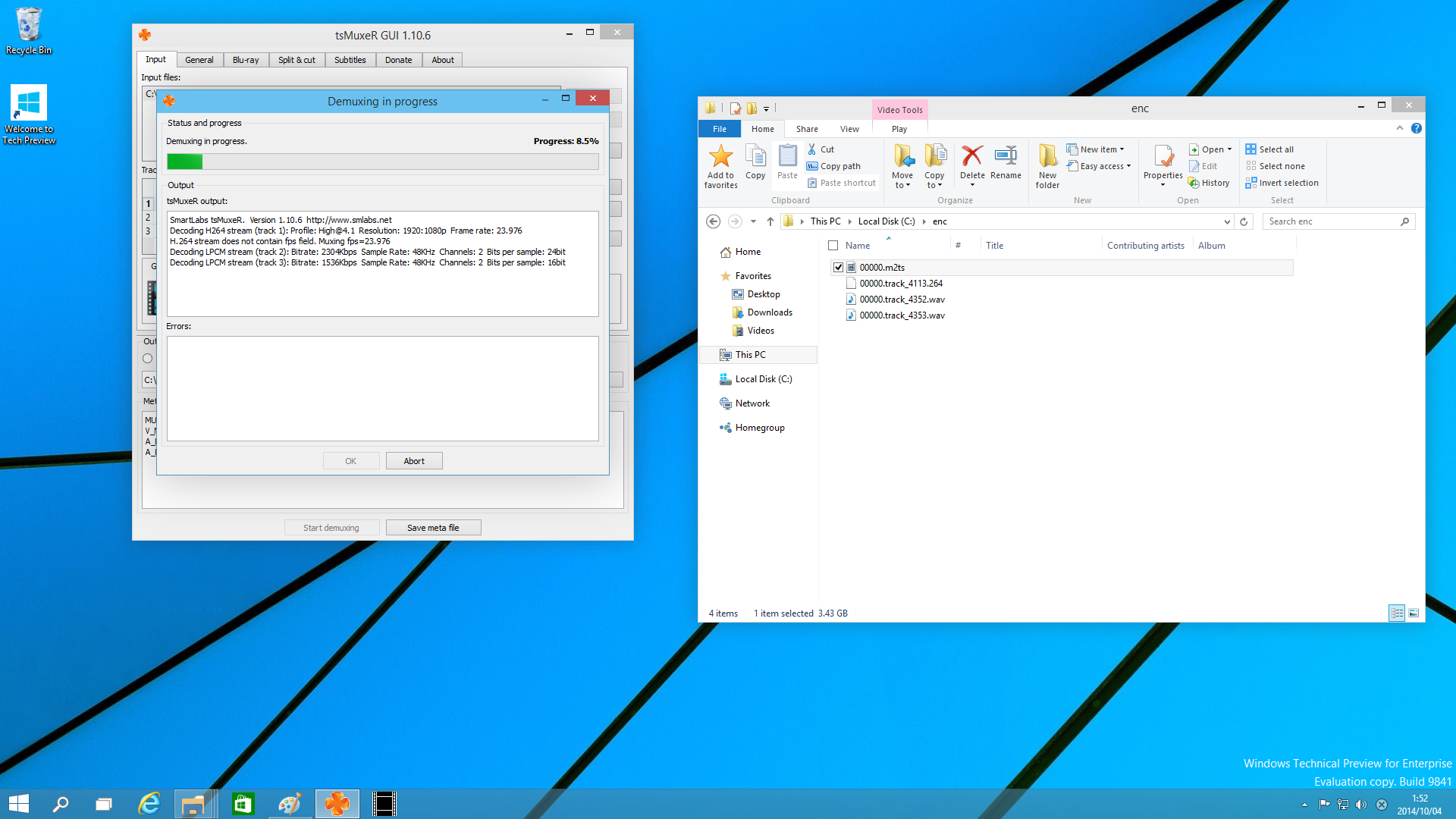Open file History in ribbon
The height and width of the screenshot is (819, 1456).
tap(1209, 183)
